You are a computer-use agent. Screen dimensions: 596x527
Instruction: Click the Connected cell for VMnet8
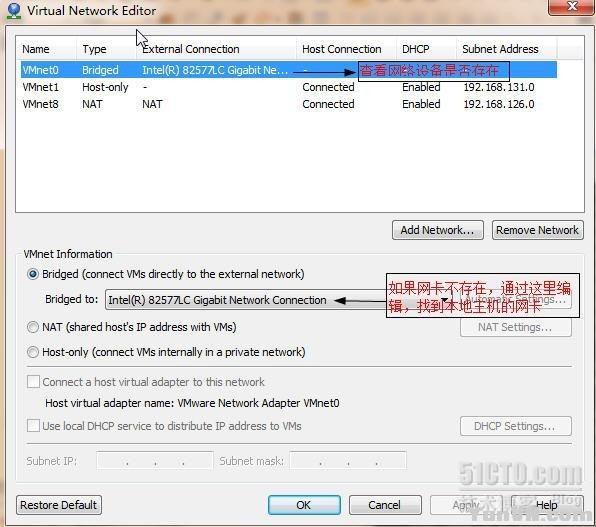point(328,104)
